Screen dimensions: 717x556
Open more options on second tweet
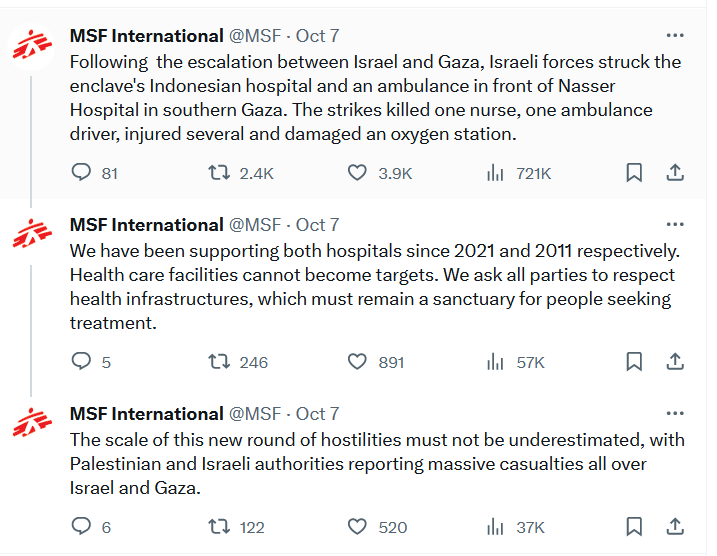[x=675, y=224]
